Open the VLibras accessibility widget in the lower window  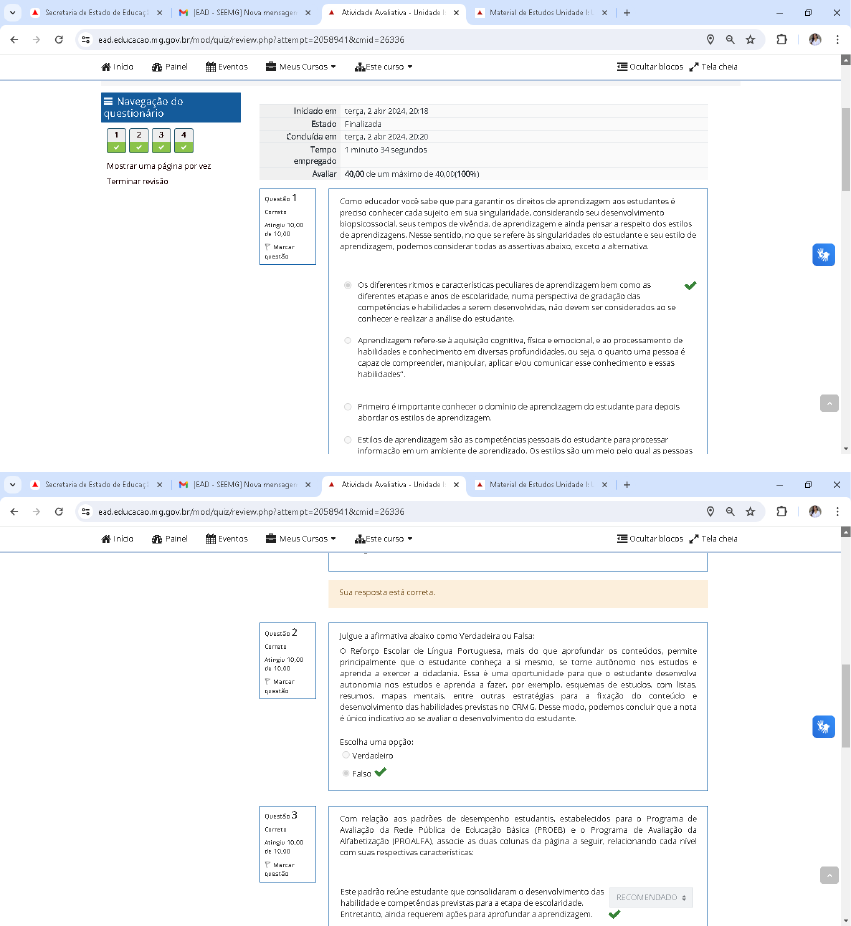[x=823, y=726]
